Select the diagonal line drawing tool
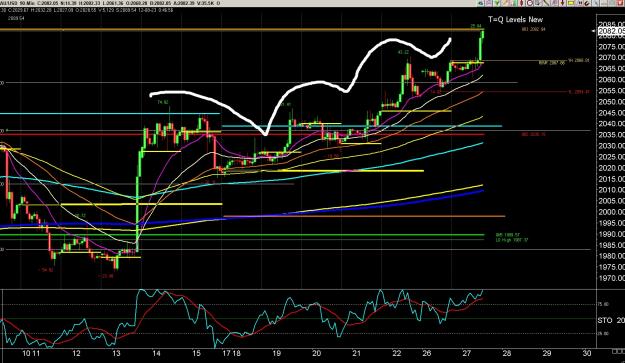The image size is (625, 363). pos(546,3)
